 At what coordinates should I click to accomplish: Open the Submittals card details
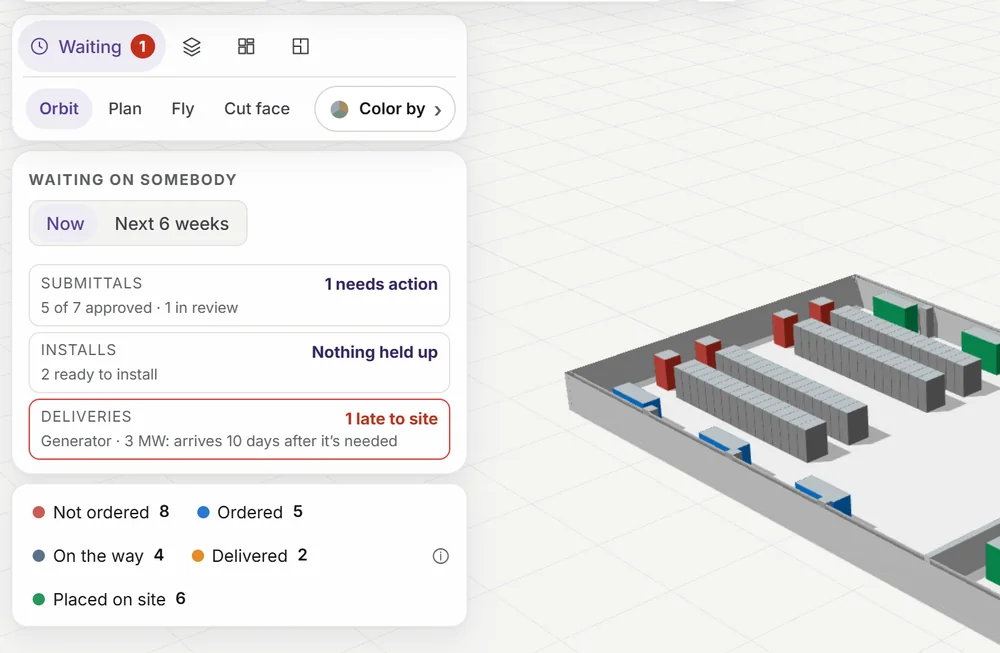[239, 295]
